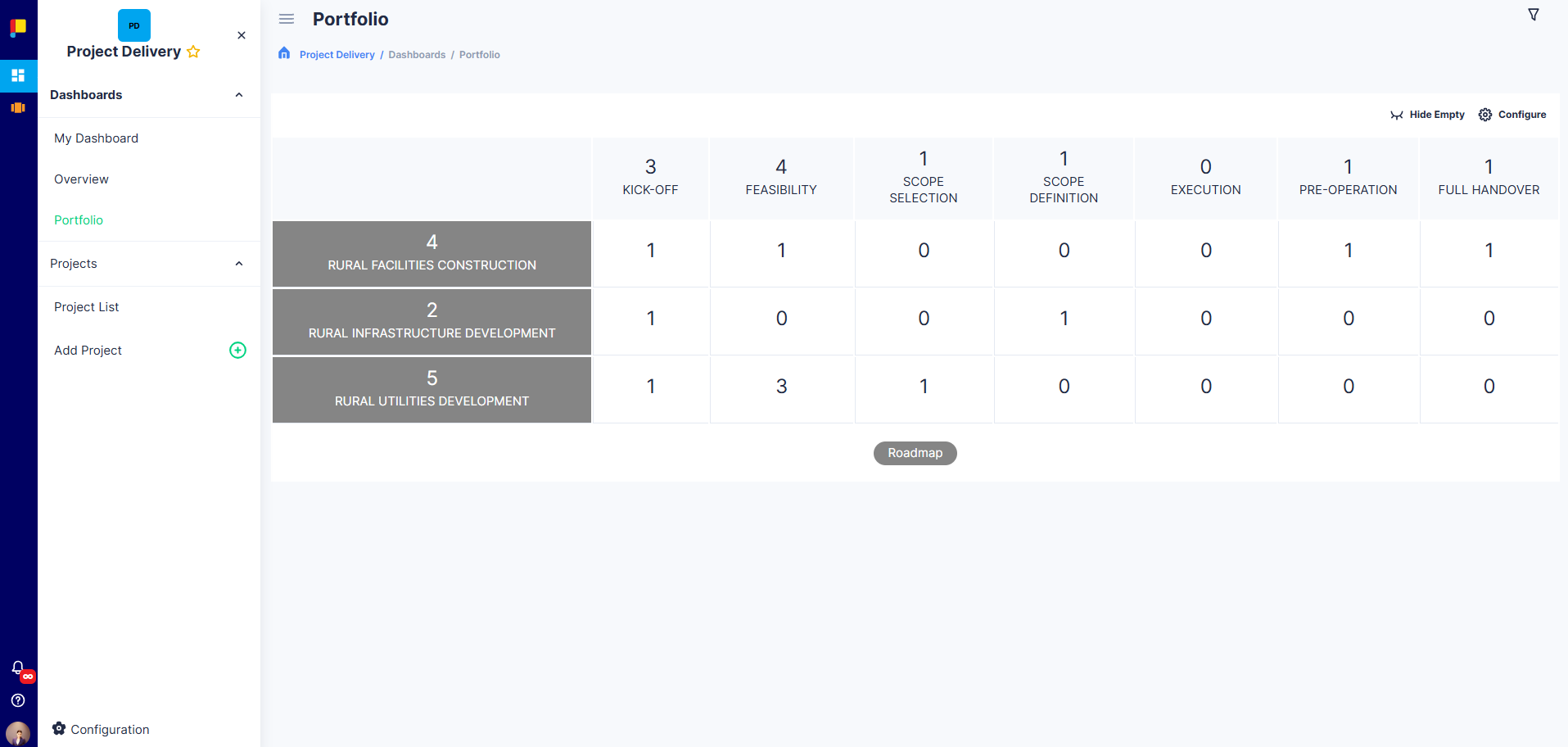Collapse the Dashboards section

click(x=238, y=94)
